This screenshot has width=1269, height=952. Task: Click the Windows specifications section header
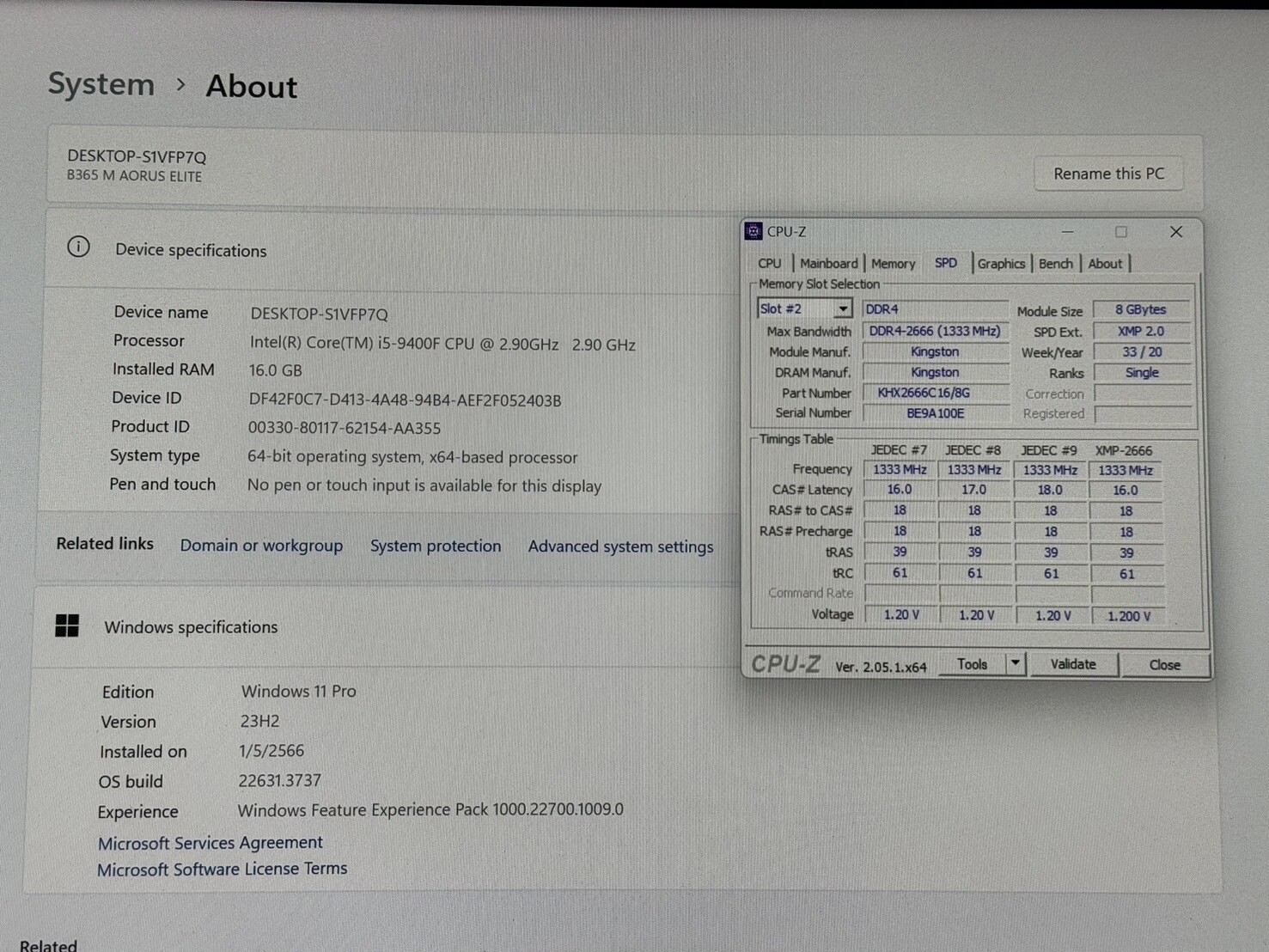(191, 627)
